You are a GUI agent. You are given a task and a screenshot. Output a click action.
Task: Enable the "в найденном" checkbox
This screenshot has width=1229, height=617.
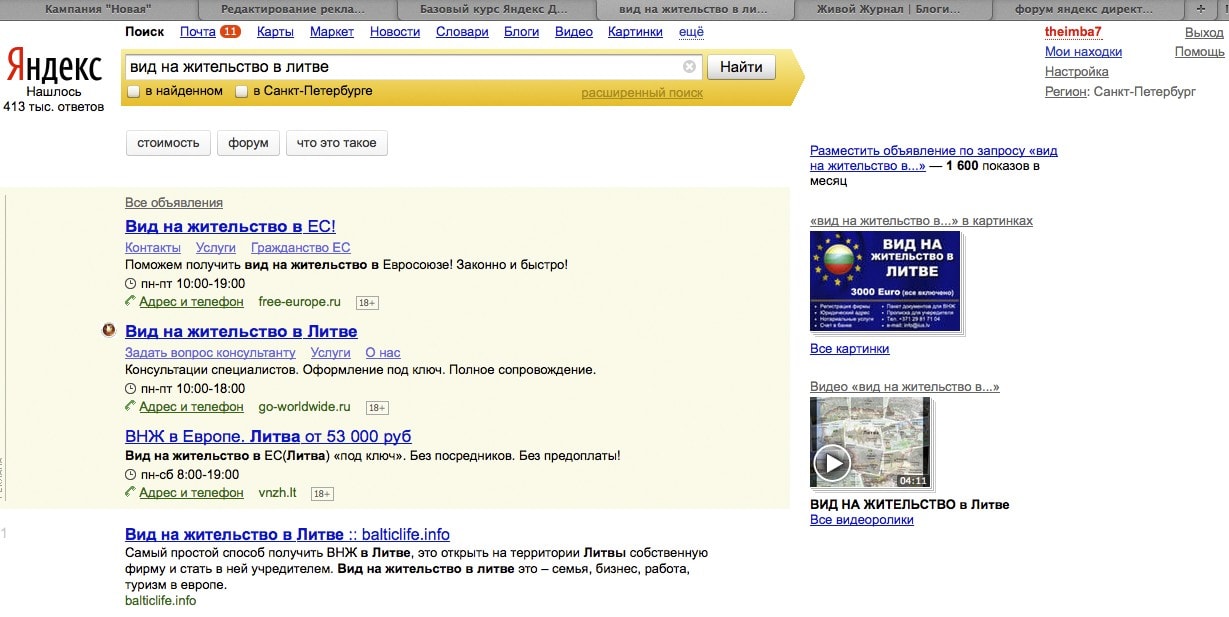coord(134,92)
